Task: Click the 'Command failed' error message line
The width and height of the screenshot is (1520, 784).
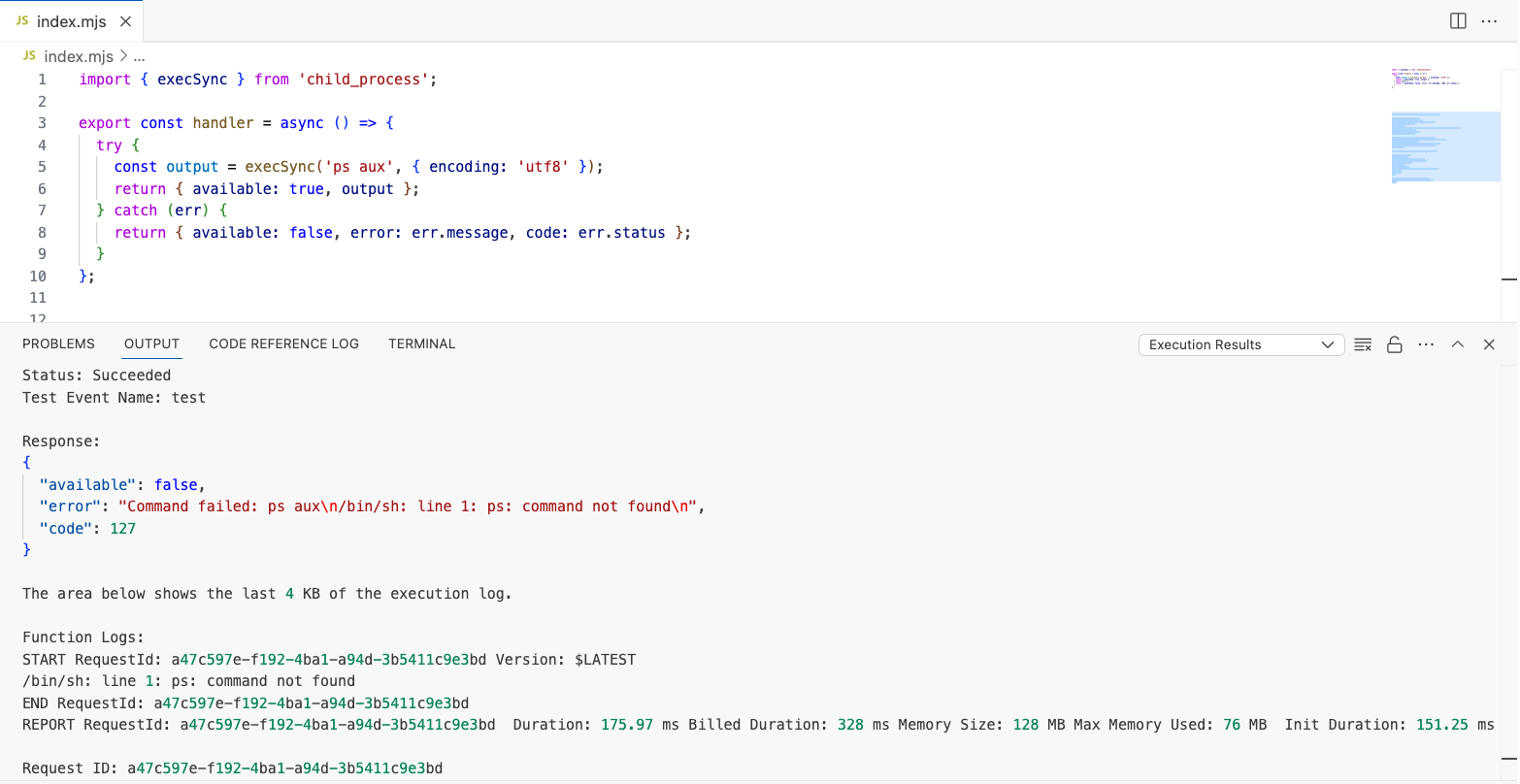Action: [372, 506]
